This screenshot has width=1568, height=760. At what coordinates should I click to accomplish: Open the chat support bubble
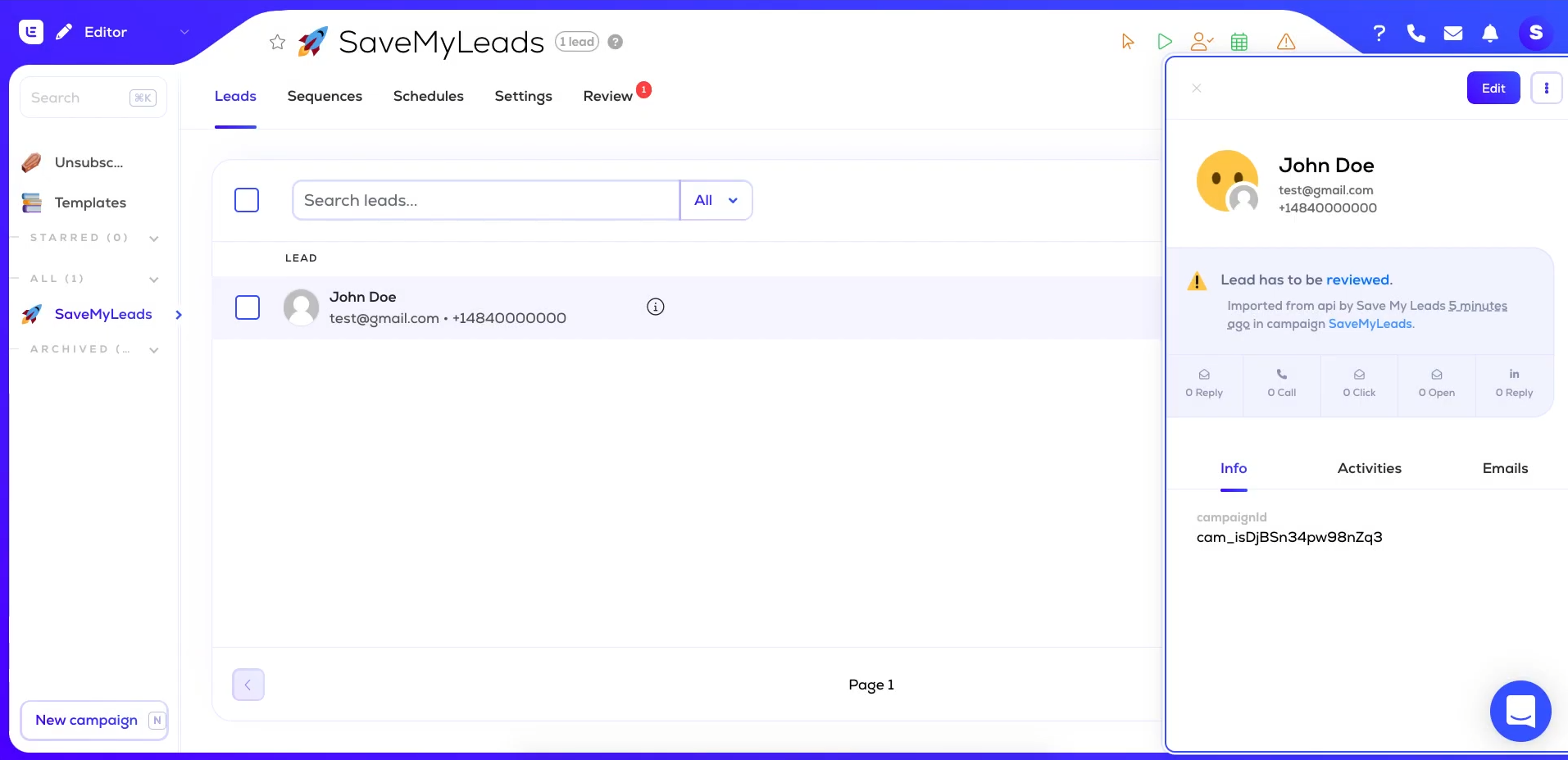point(1520,711)
